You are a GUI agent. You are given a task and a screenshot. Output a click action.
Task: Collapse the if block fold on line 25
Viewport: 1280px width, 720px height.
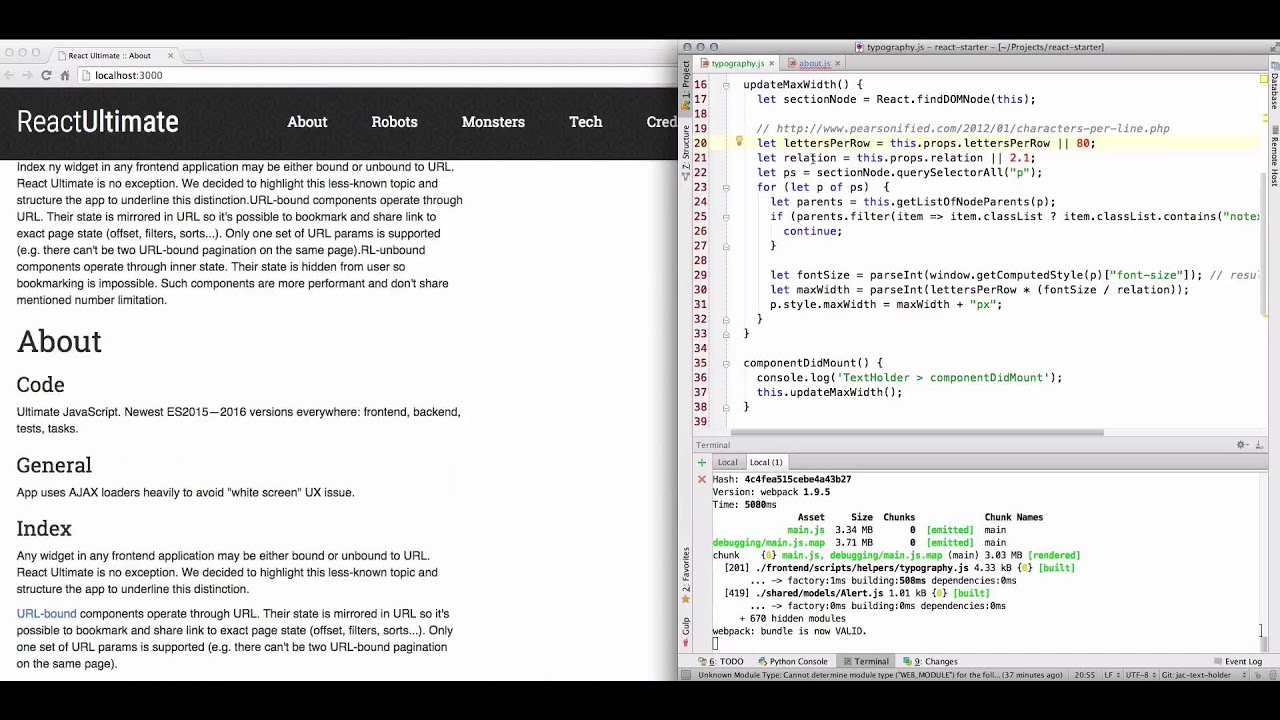click(x=726, y=216)
